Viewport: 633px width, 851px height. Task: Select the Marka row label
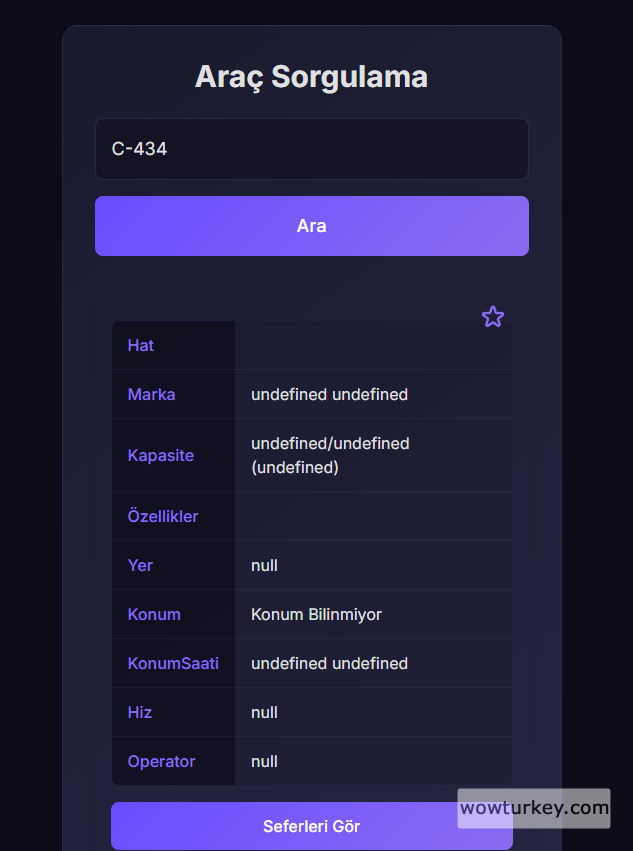tap(151, 394)
